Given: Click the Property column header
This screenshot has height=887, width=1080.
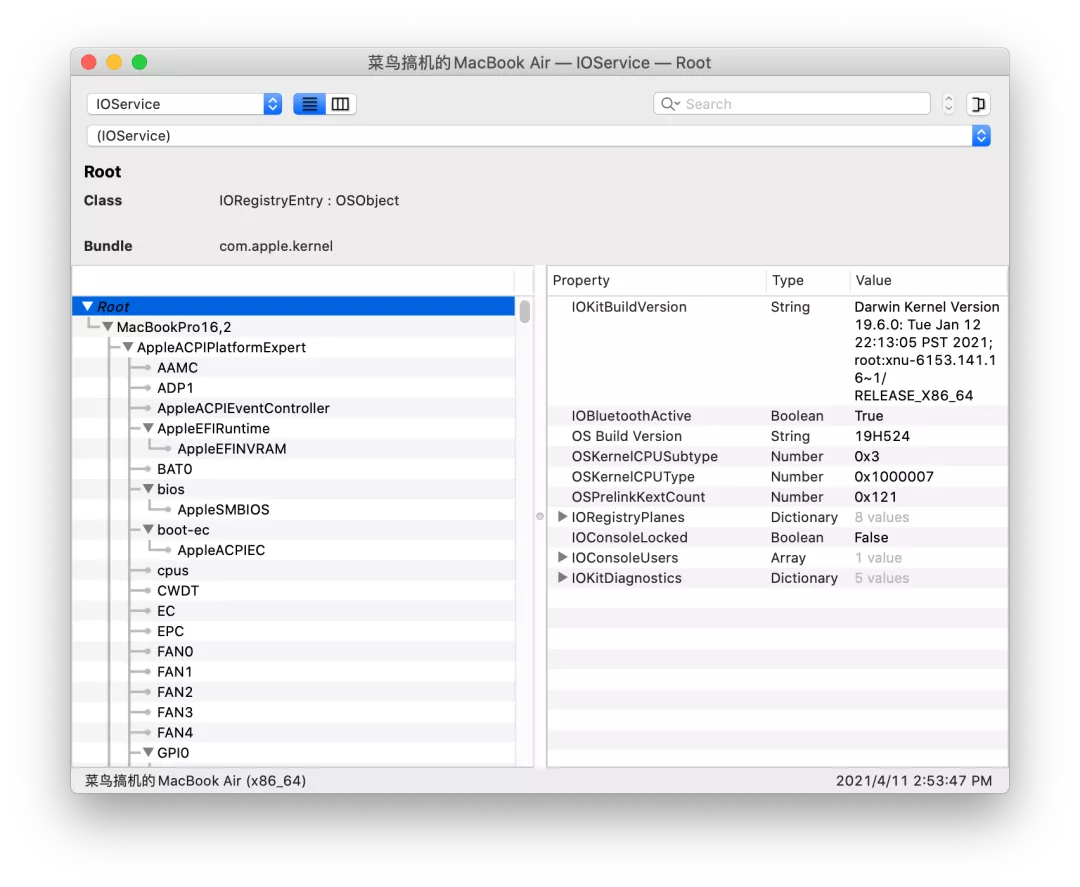Looking at the screenshot, I should tap(656, 280).
